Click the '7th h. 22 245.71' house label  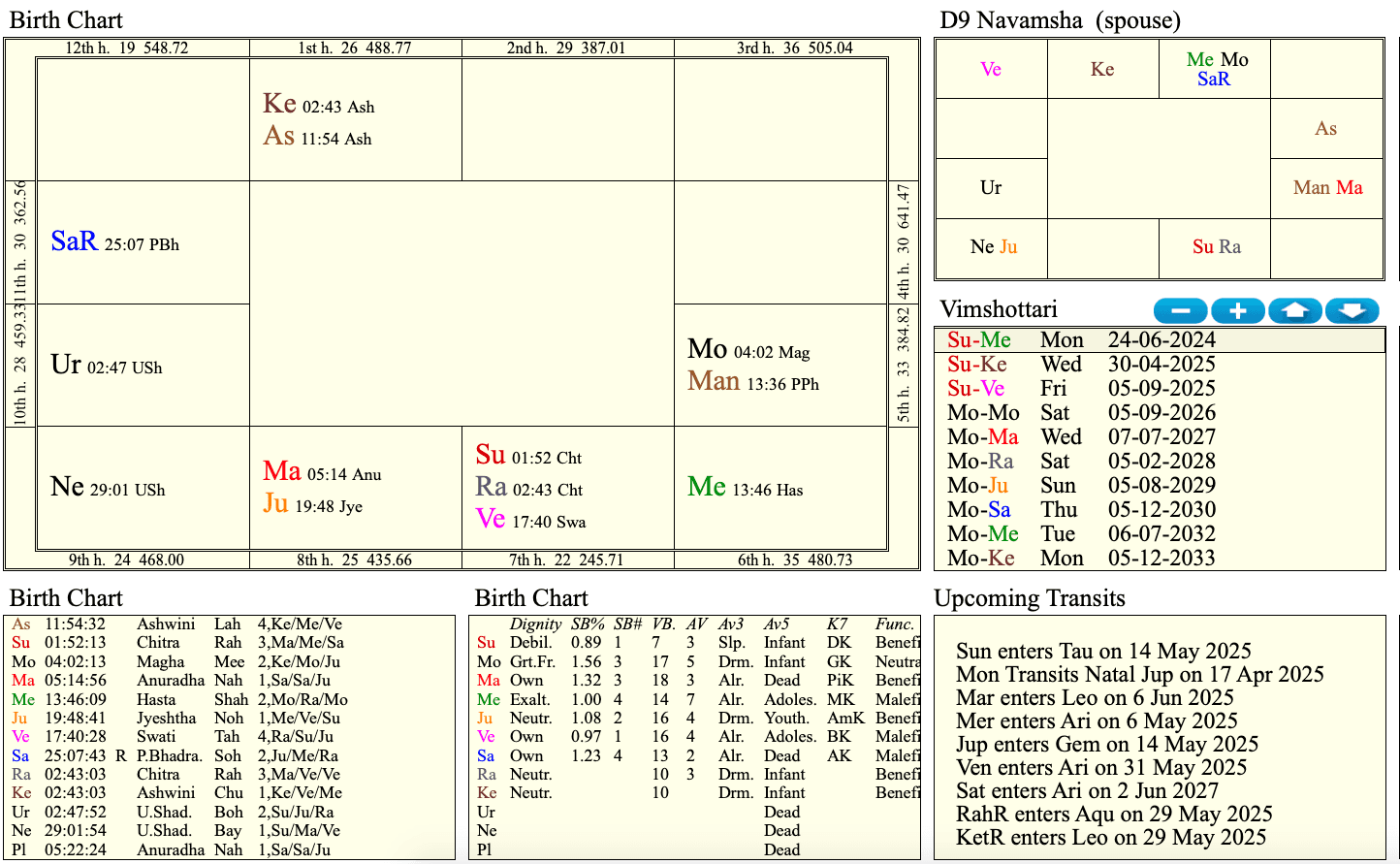tap(567, 560)
